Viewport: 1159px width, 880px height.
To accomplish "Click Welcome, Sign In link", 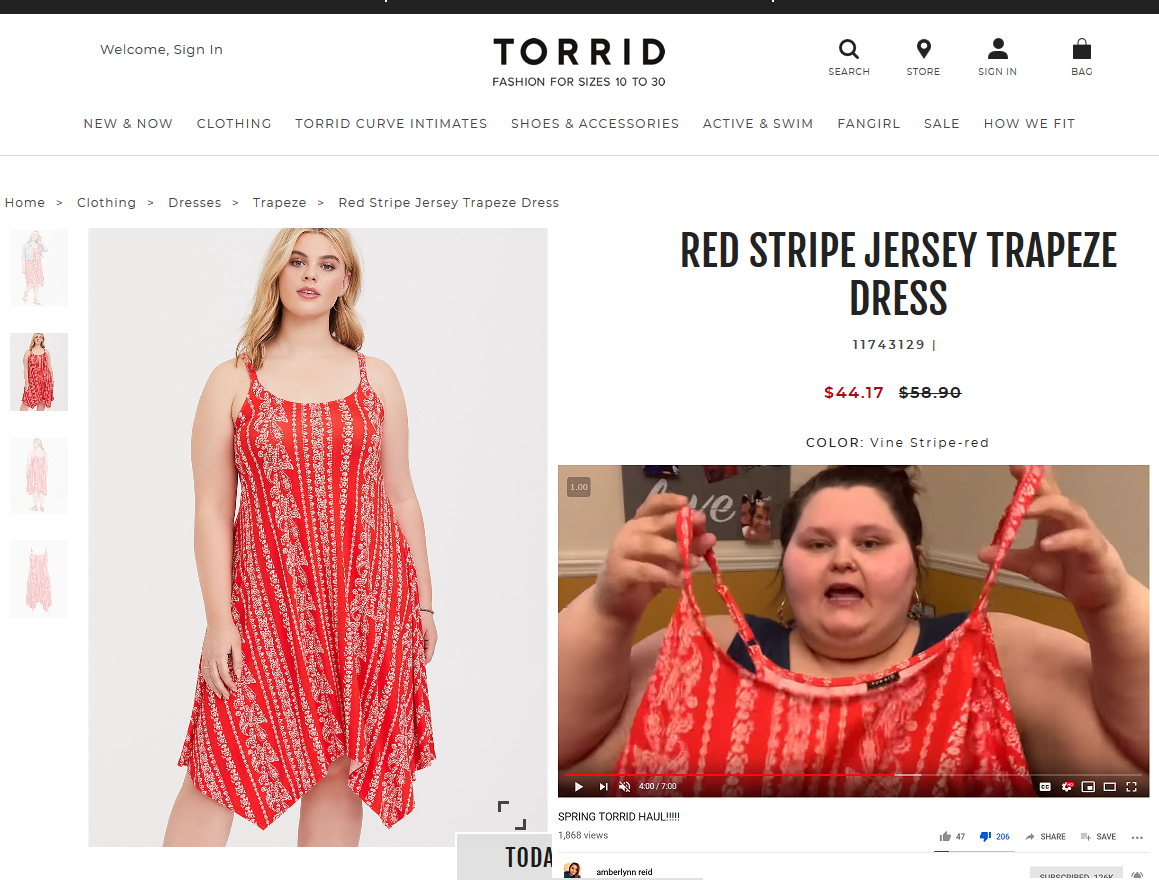I will [161, 50].
